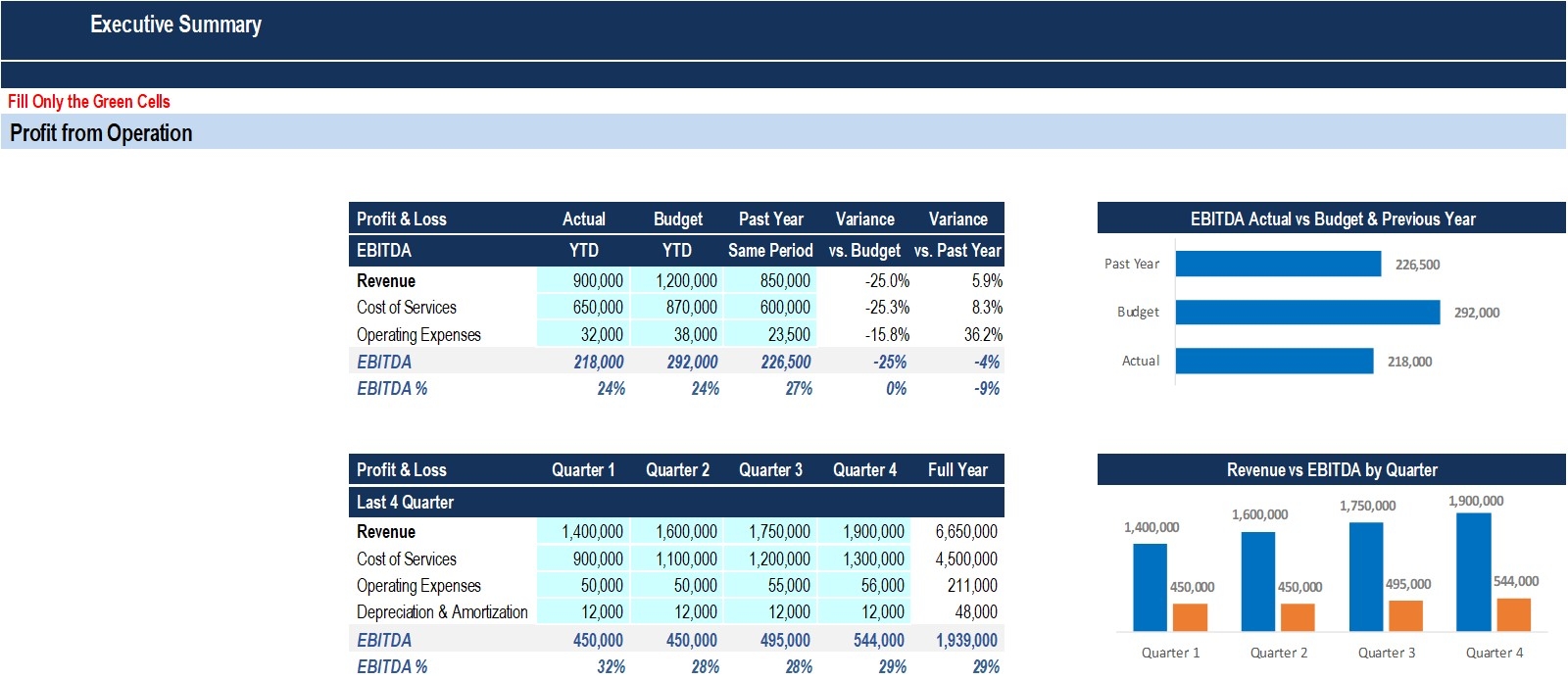Select the Actual bar showing 218,000

[1273, 362]
